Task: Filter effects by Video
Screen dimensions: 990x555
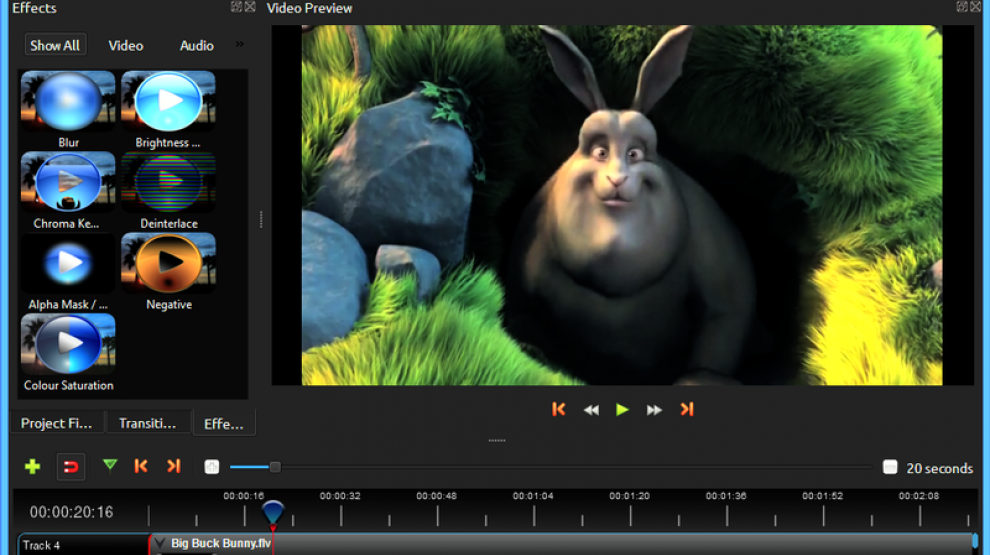Action: point(126,45)
